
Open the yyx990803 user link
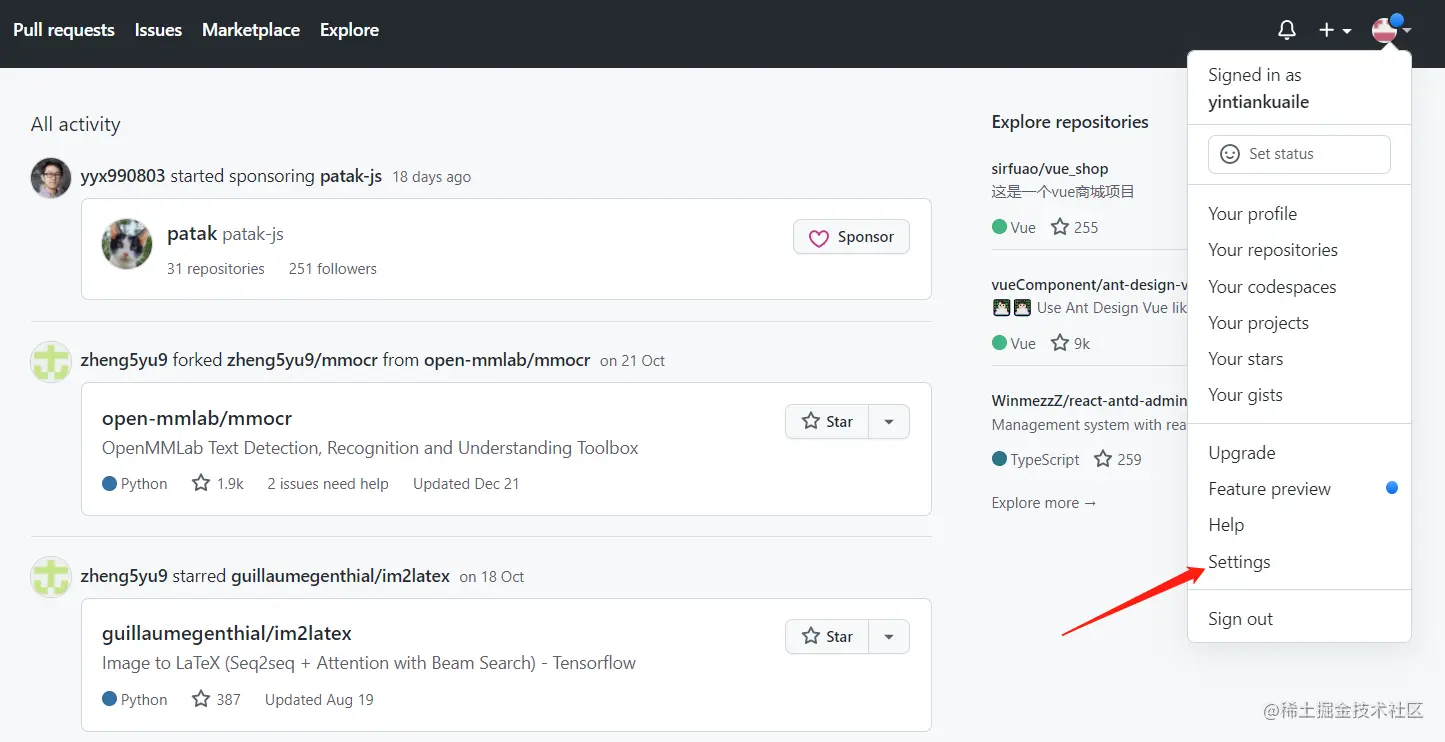pyautogui.click(x=123, y=177)
